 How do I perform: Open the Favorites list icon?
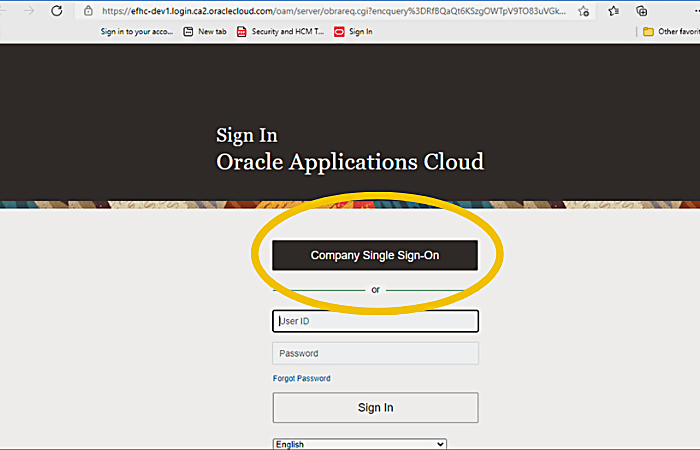click(613, 11)
